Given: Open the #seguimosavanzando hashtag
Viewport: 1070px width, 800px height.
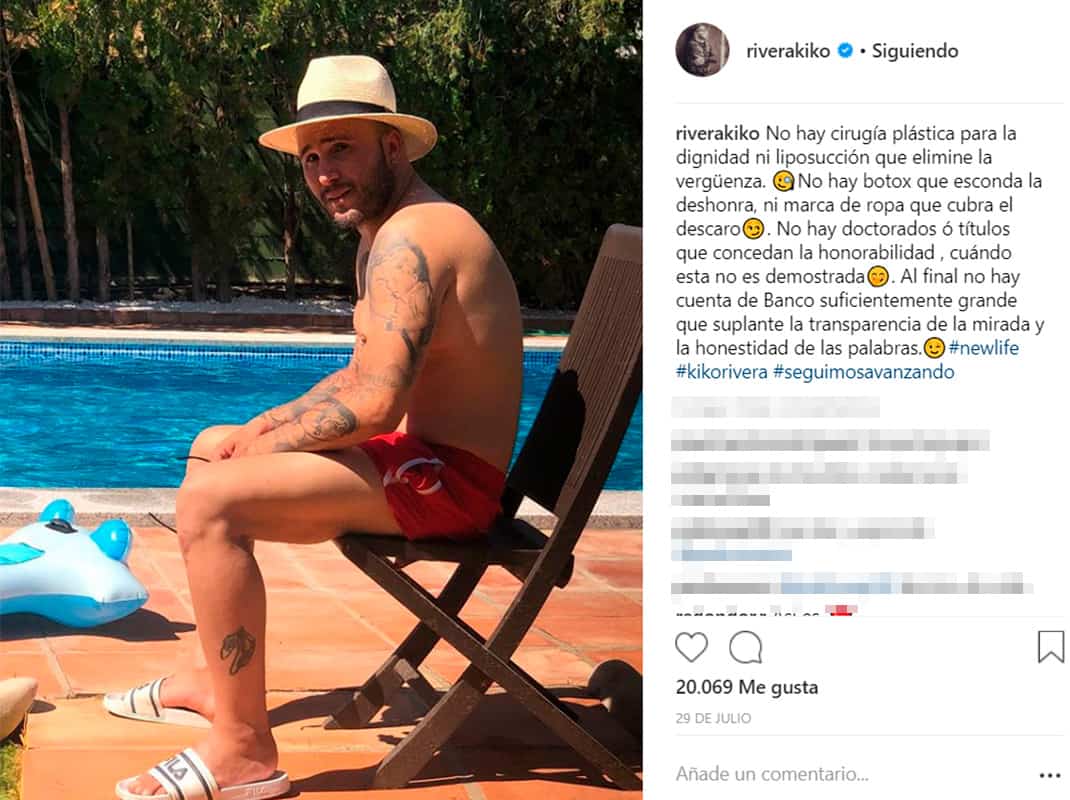Looking at the screenshot, I should (x=863, y=372).
